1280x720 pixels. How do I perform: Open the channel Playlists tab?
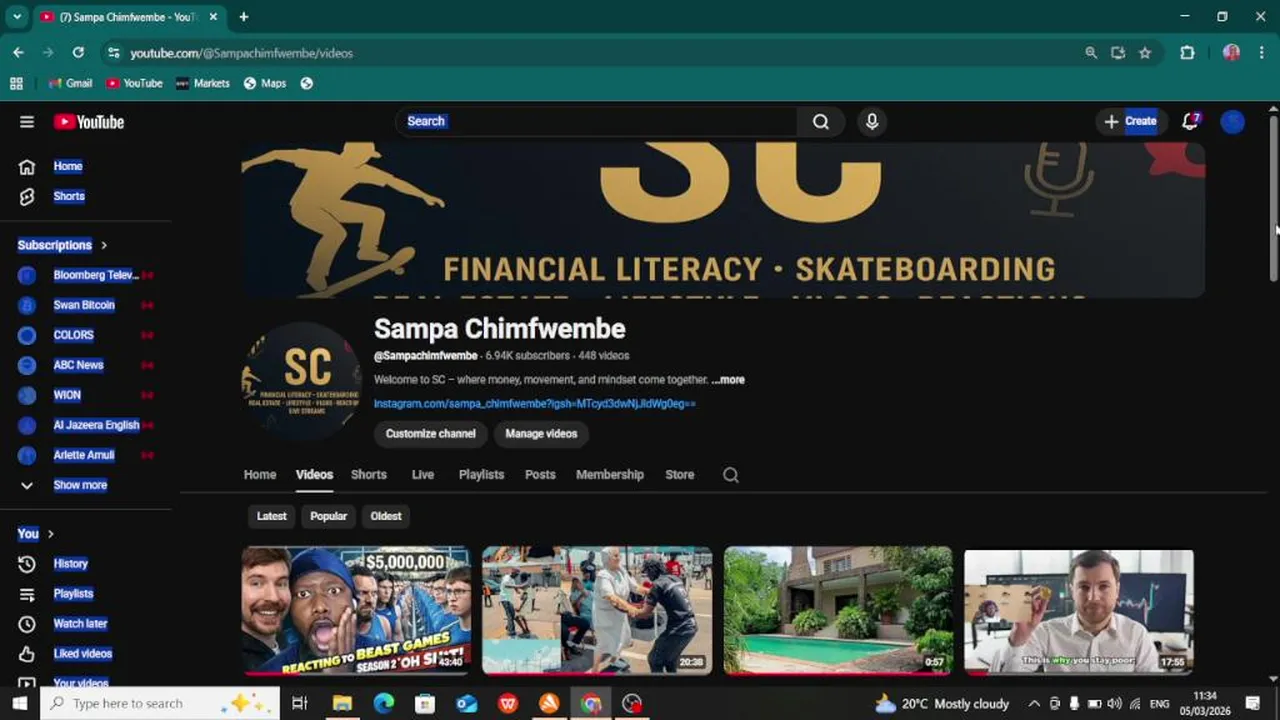pyautogui.click(x=481, y=475)
